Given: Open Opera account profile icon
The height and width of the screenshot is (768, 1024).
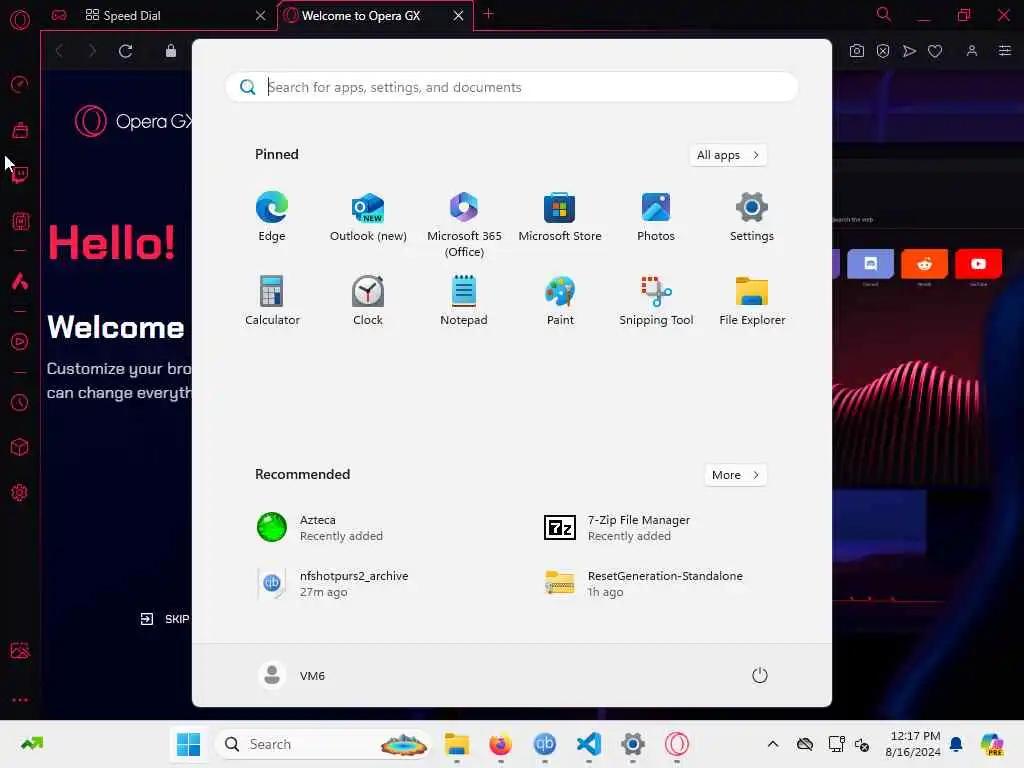Looking at the screenshot, I should (x=972, y=51).
